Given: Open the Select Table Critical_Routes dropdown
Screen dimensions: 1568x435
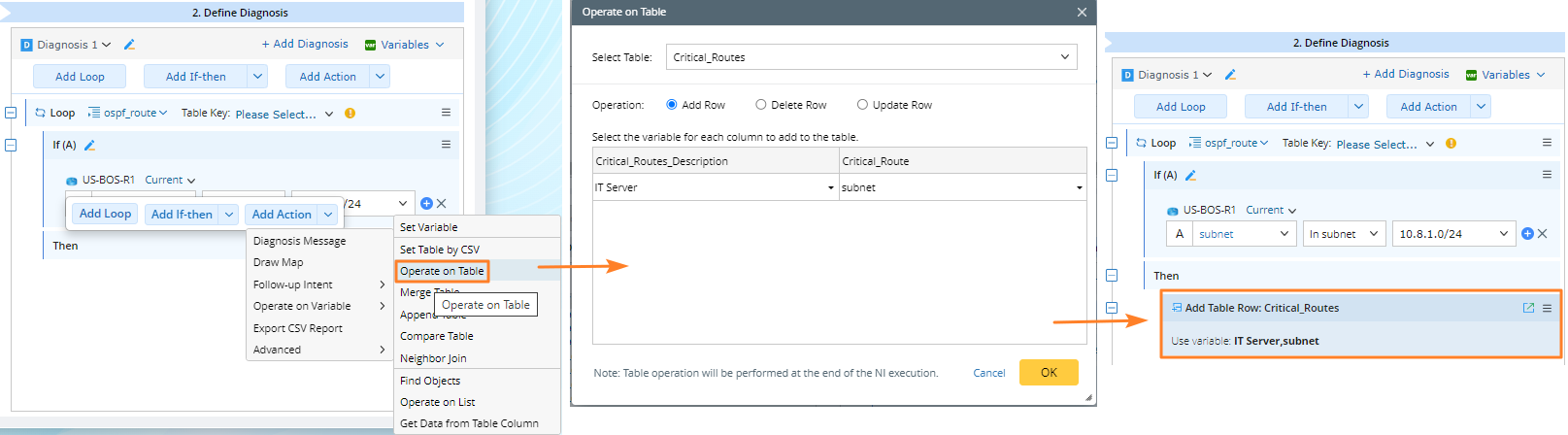Looking at the screenshot, I should (x=871, y=57).
